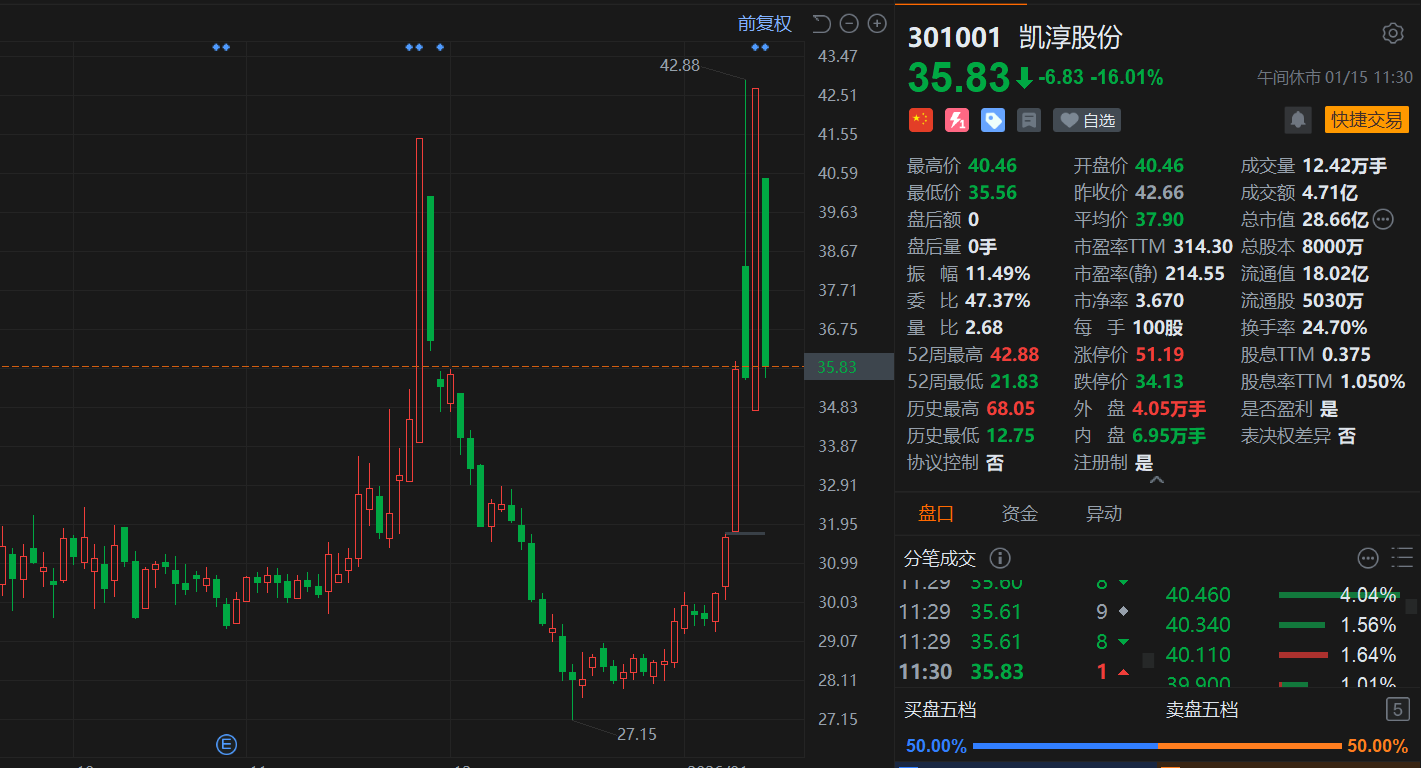Toggle the order book depth '5' box
The width and height of the screenshot is (1421, 768).
click(x=1397, y=710)
